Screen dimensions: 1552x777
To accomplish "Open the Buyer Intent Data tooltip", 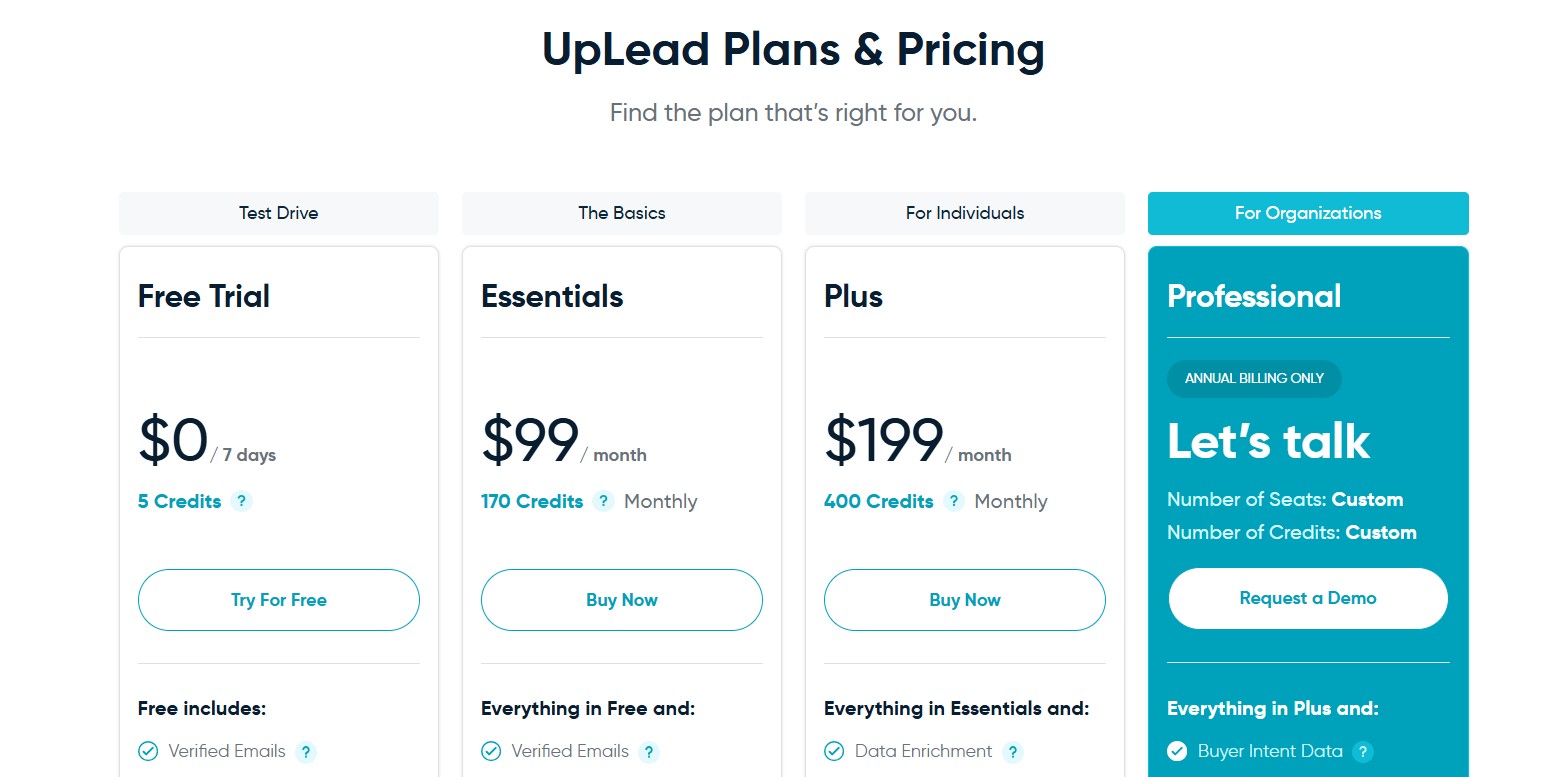I will click(1363, 751).
